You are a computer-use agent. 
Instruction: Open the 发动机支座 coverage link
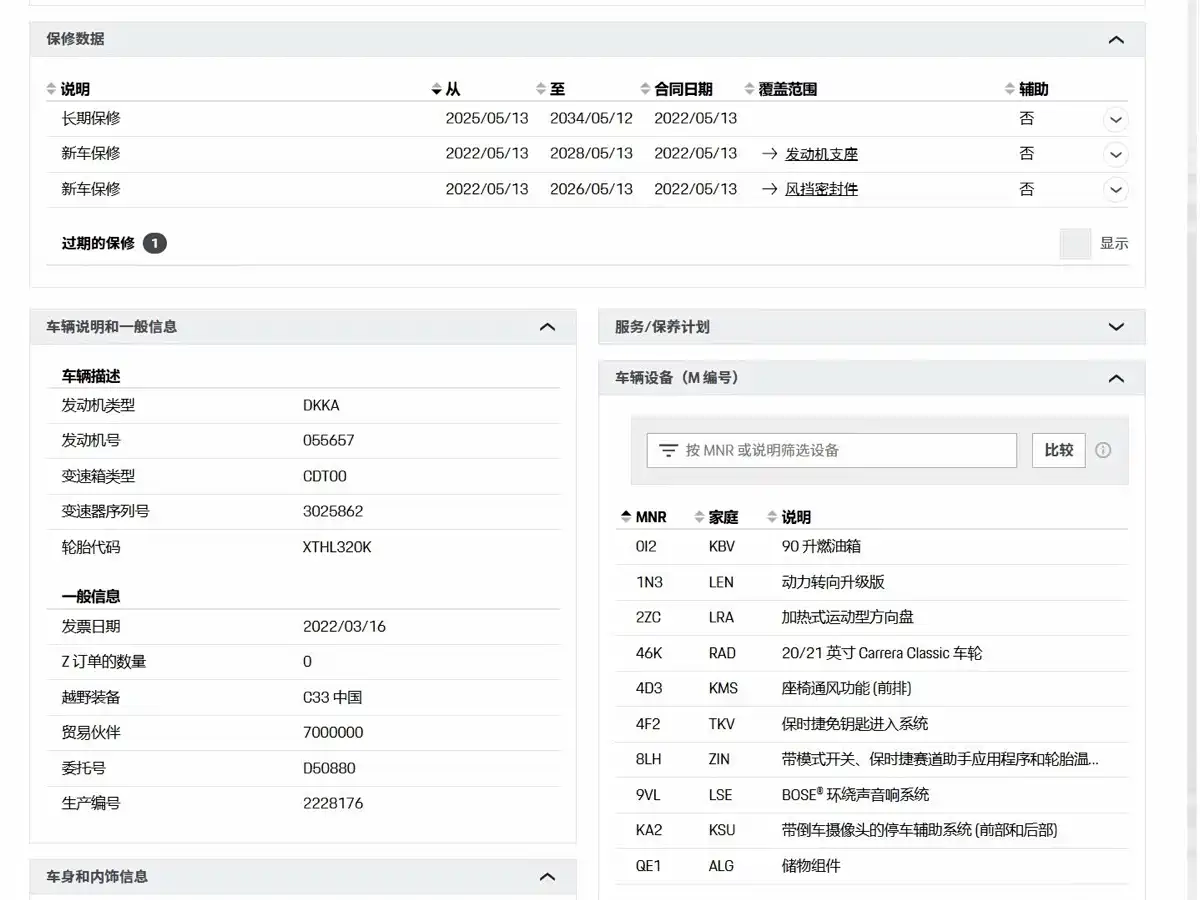821,154
